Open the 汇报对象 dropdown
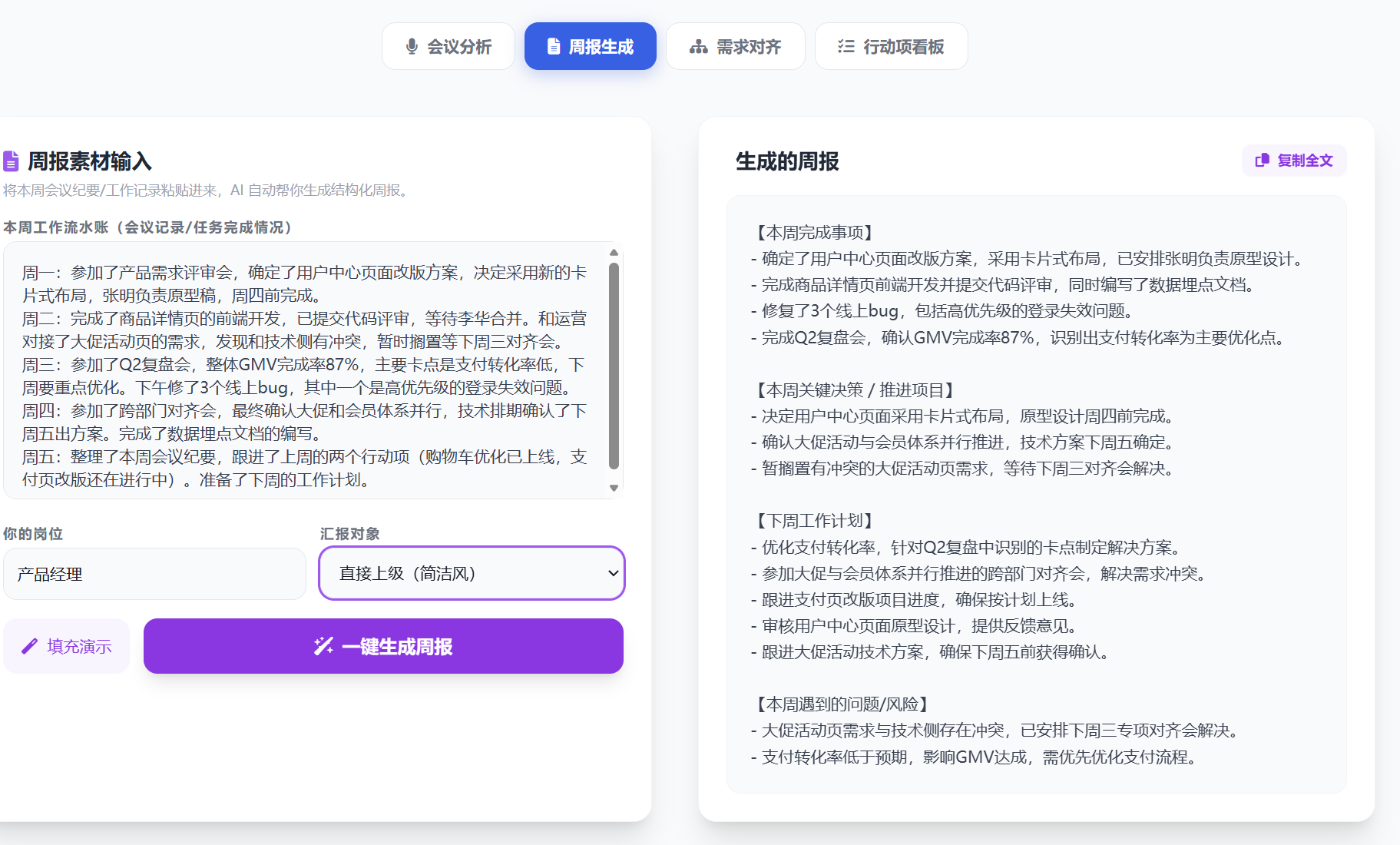The width and height of the screenshot is (1400, 845). tap(471, 573)
